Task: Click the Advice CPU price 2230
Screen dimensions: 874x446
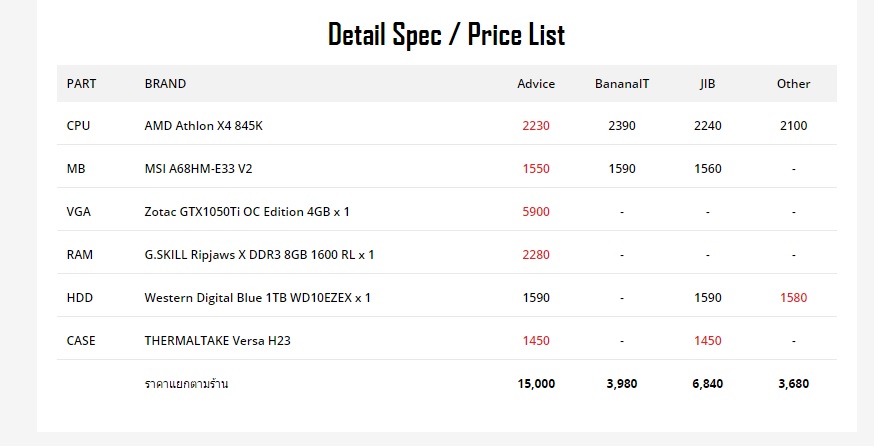Action: 536,126
